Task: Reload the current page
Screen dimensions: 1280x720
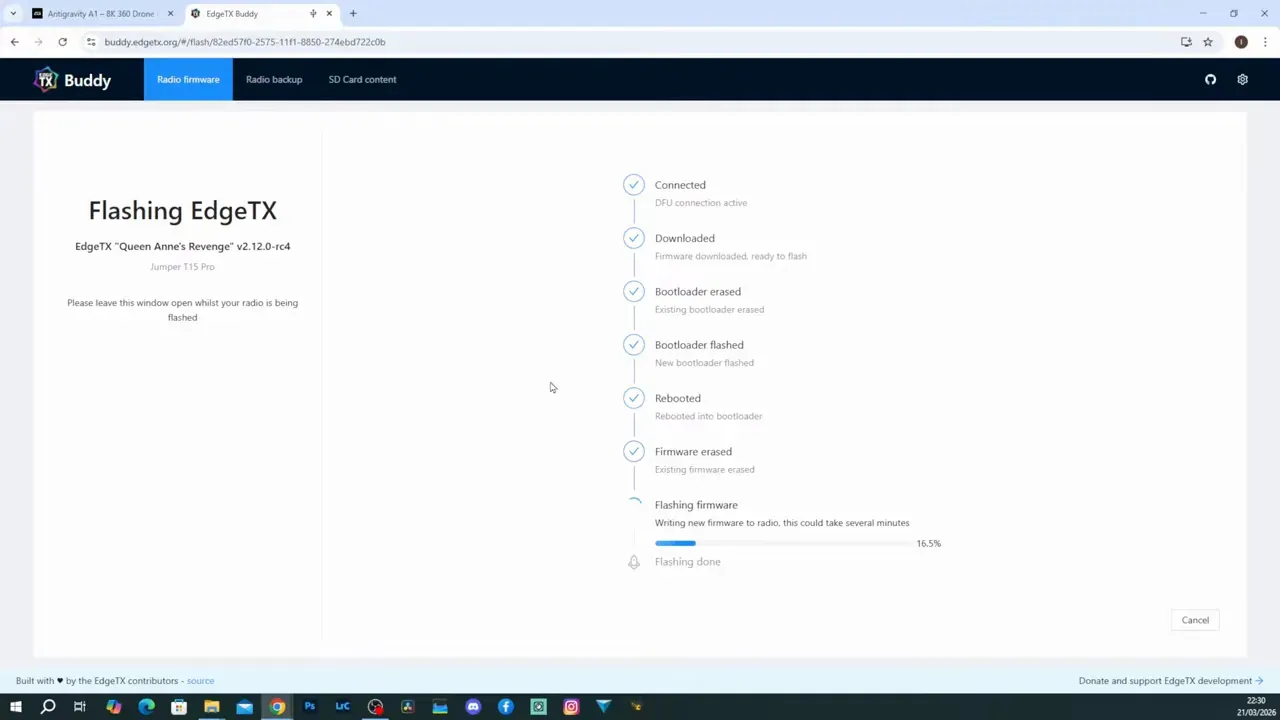Action: 62,42
